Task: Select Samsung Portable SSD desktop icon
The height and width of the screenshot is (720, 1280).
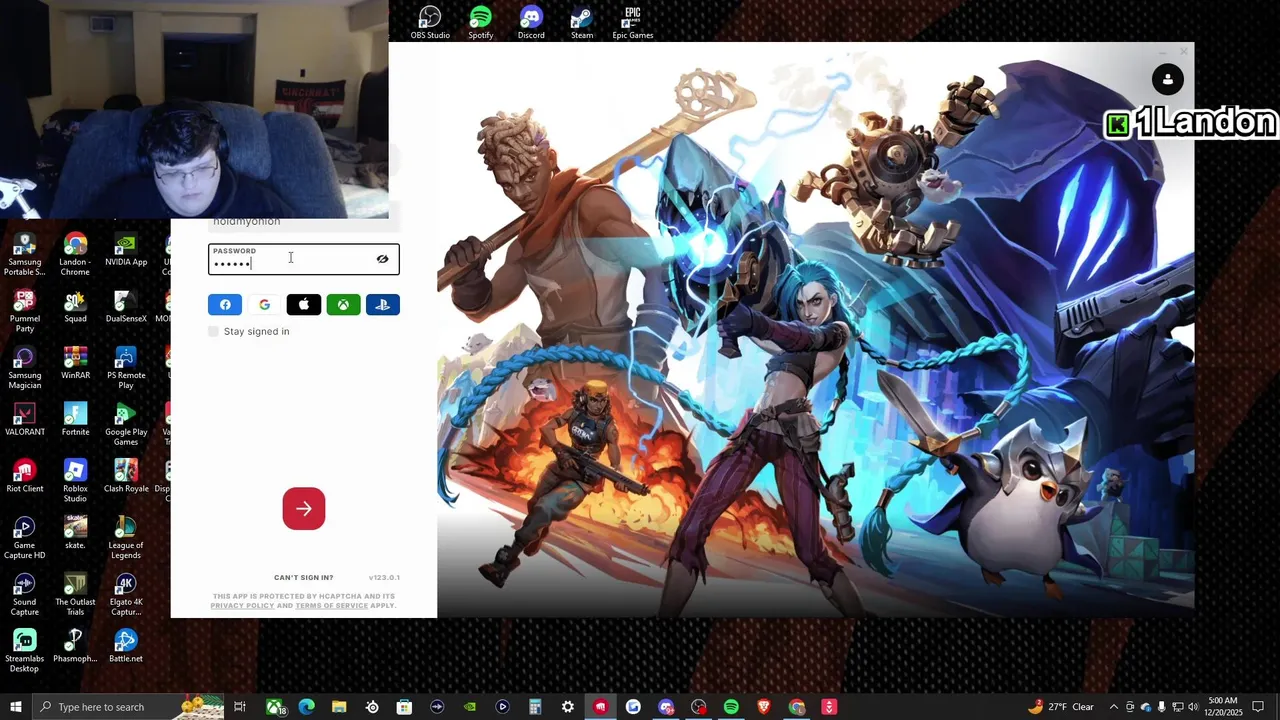Action: 25,255
